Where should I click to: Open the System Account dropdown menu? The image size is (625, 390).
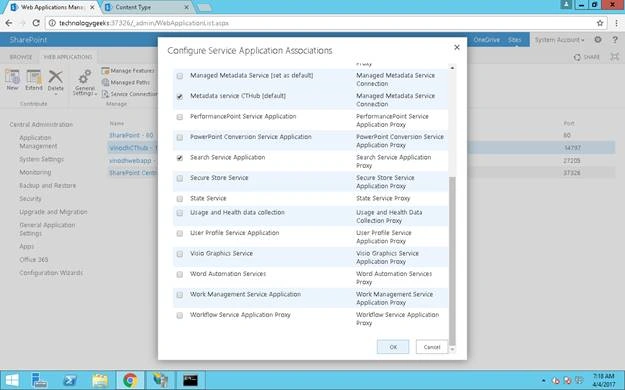[x=559, y=40]
